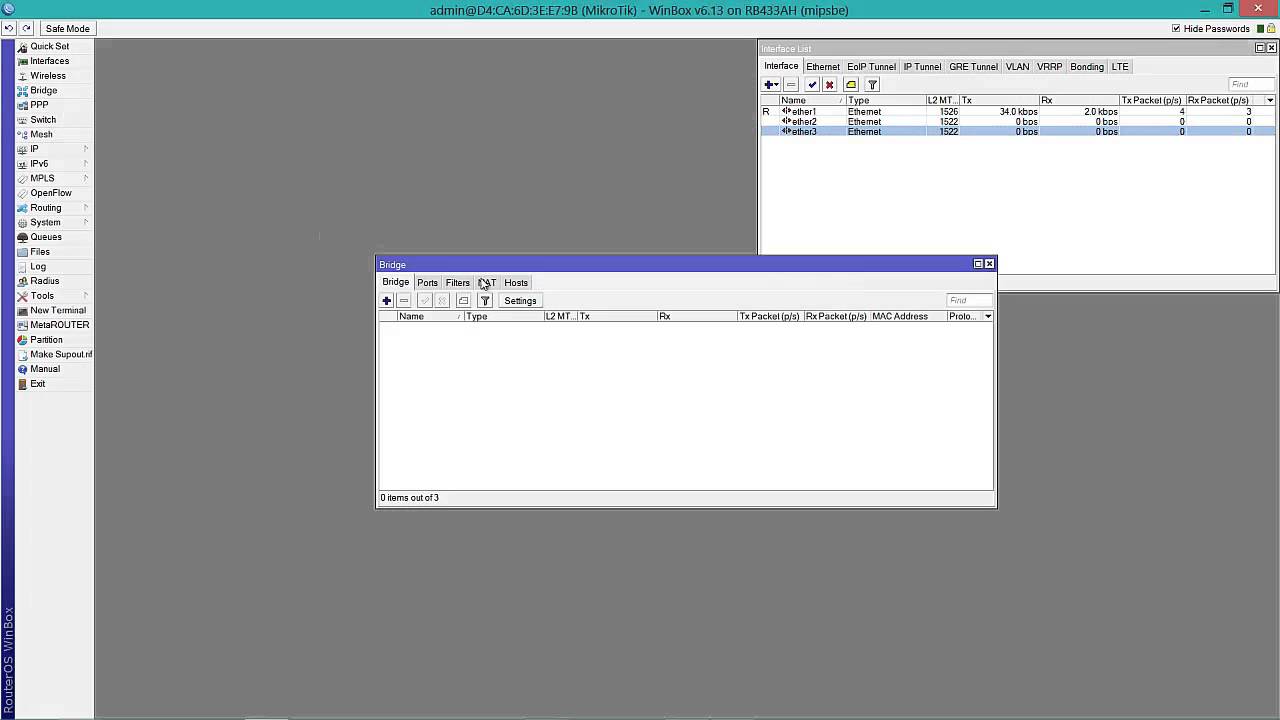The image size is (1280, 720).
Task: Click the yellow comment icon in Interface List
Action: 851,85
